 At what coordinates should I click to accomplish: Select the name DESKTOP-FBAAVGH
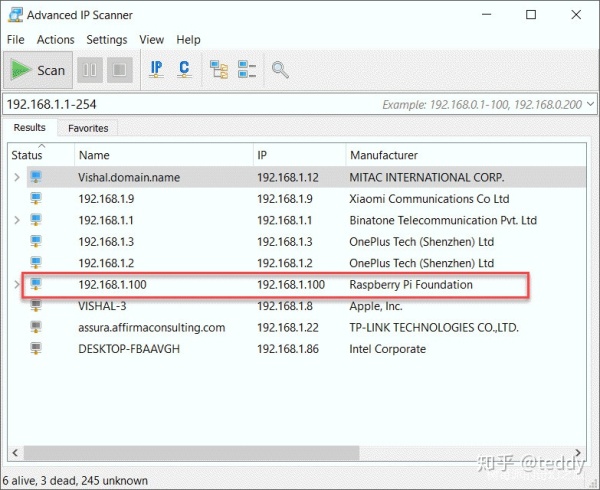coord(129,348)
